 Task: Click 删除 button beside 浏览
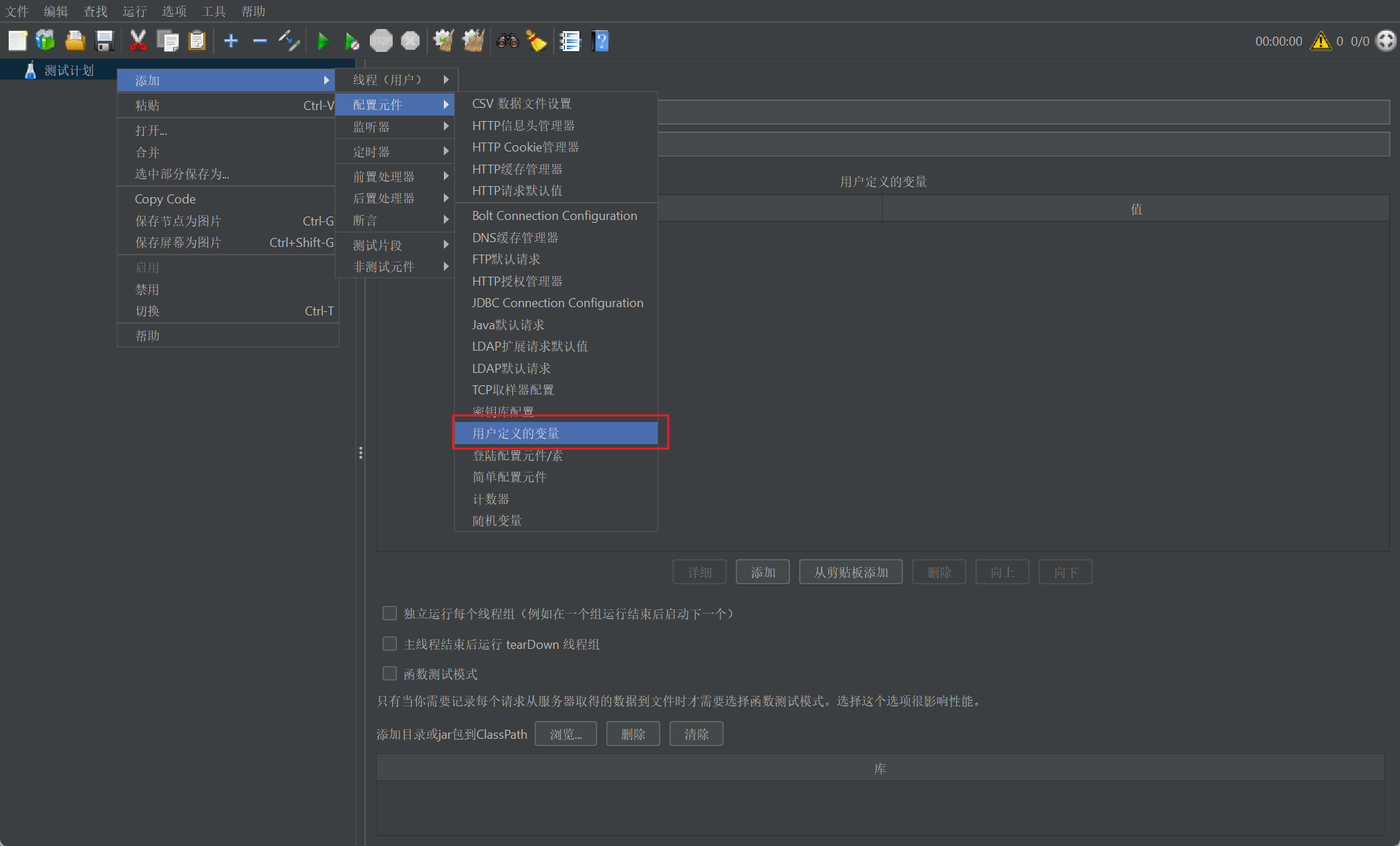633,734
